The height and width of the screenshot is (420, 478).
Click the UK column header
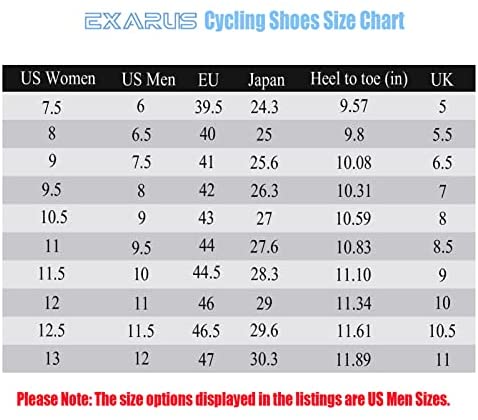pos(442,80)
